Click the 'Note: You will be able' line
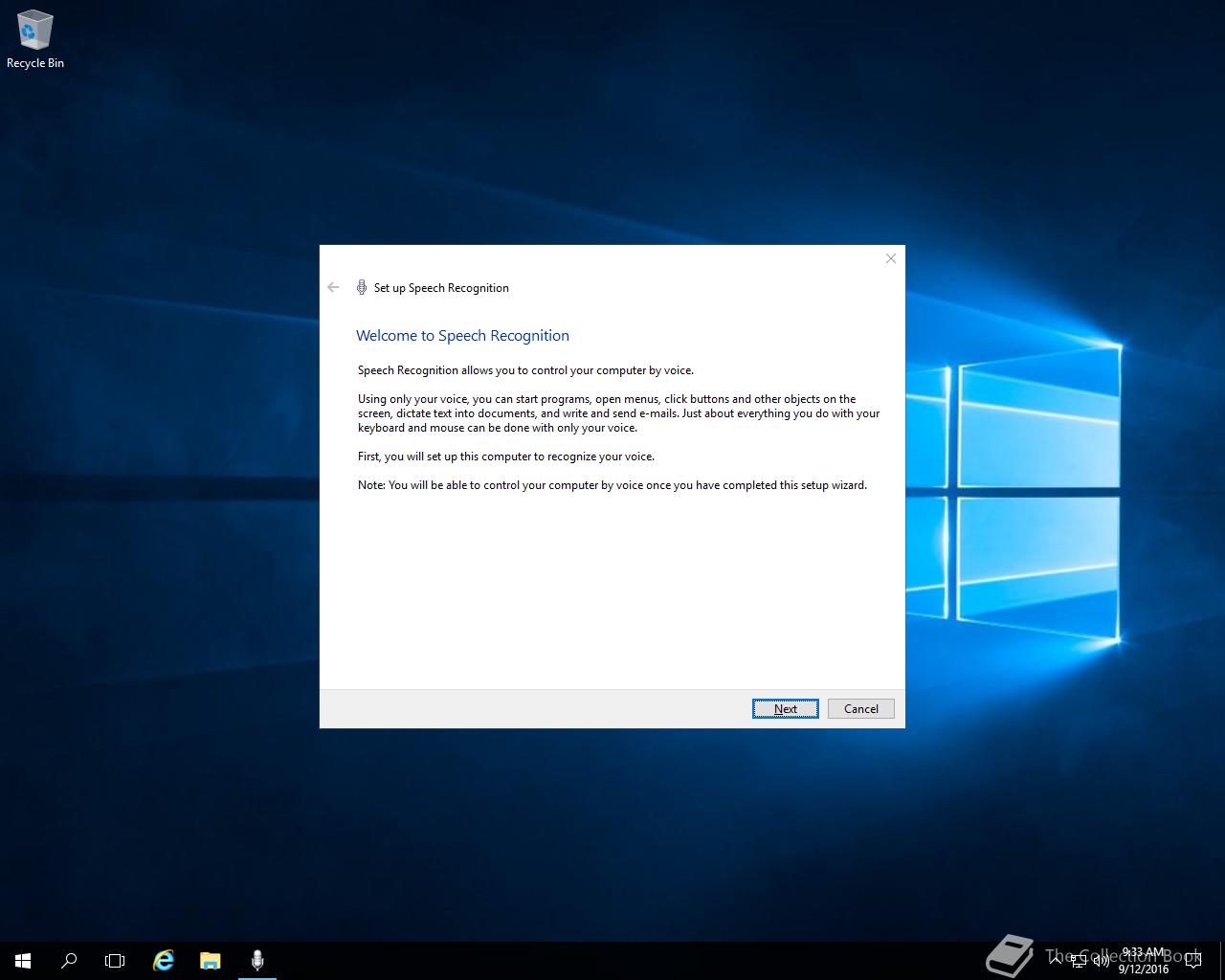Image resolution: width=1225 pixels, height=980 pixels. 612,485
